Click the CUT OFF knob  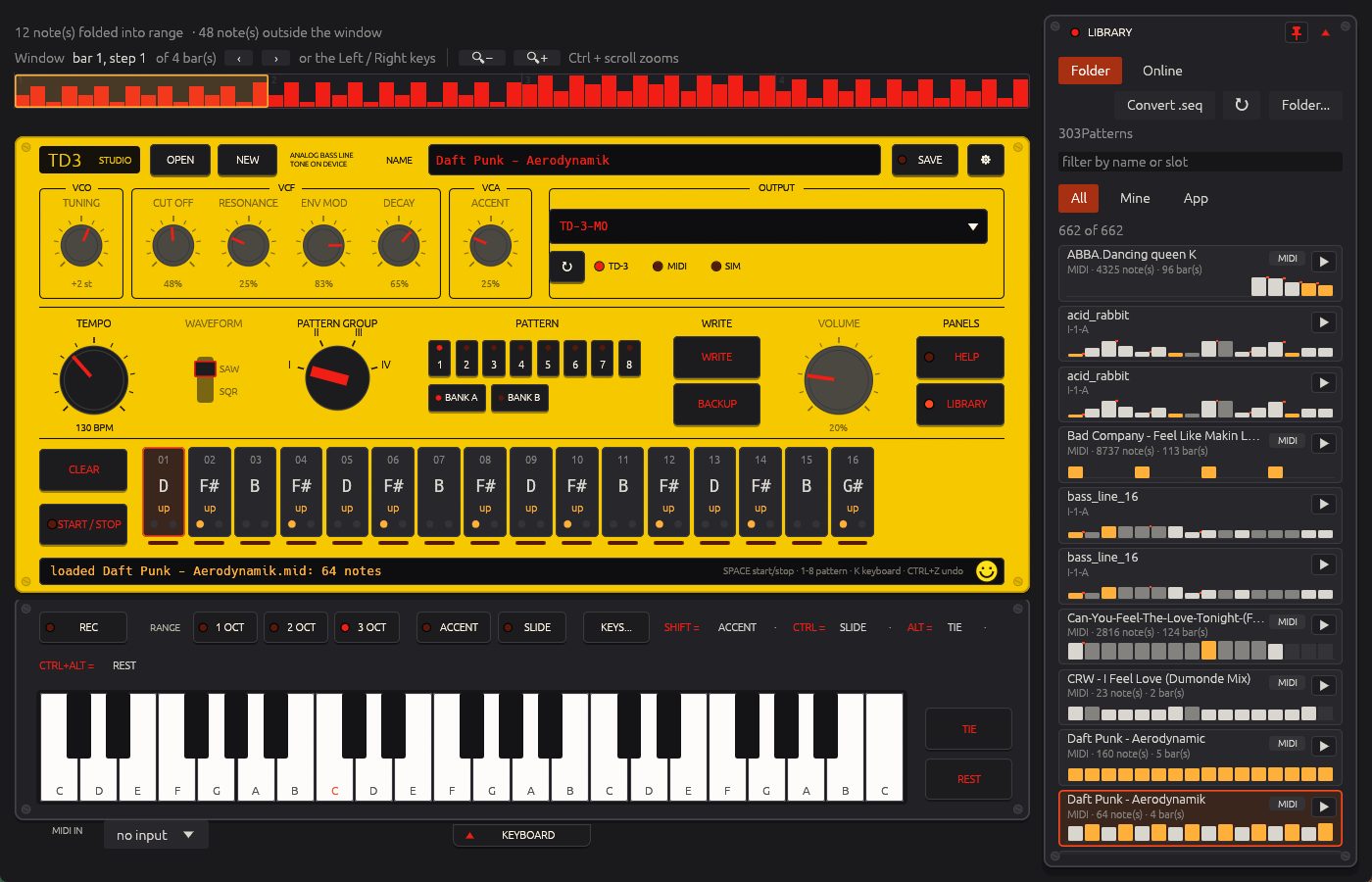point(172,245)
